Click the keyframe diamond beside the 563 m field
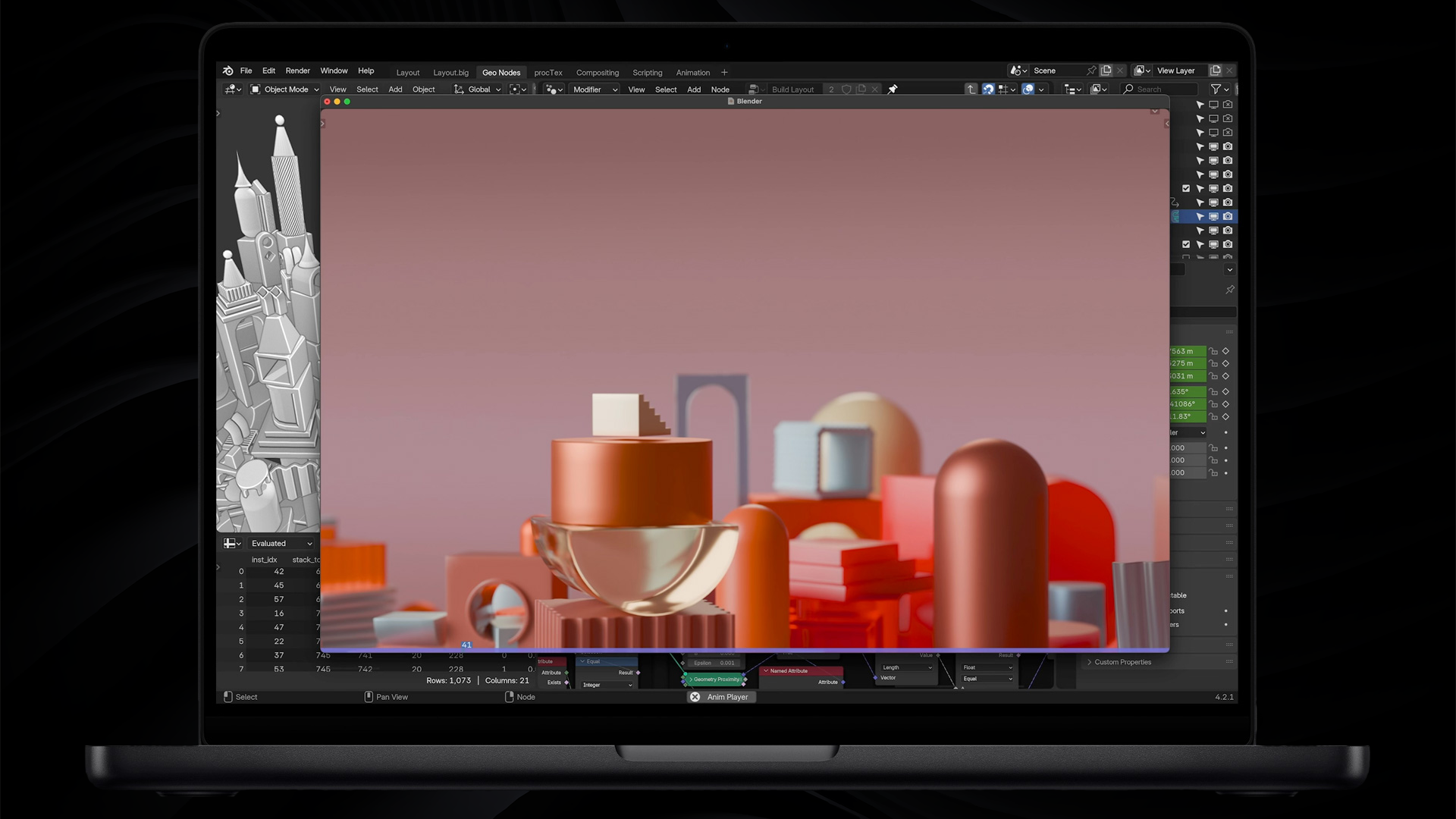 (1225, 351)
